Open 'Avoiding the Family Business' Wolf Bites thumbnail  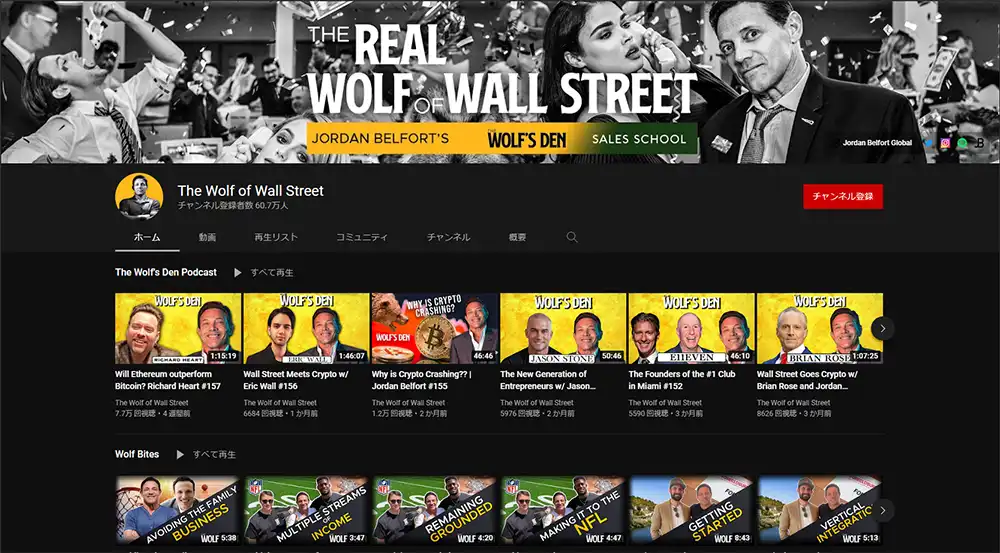click(178, 510)
